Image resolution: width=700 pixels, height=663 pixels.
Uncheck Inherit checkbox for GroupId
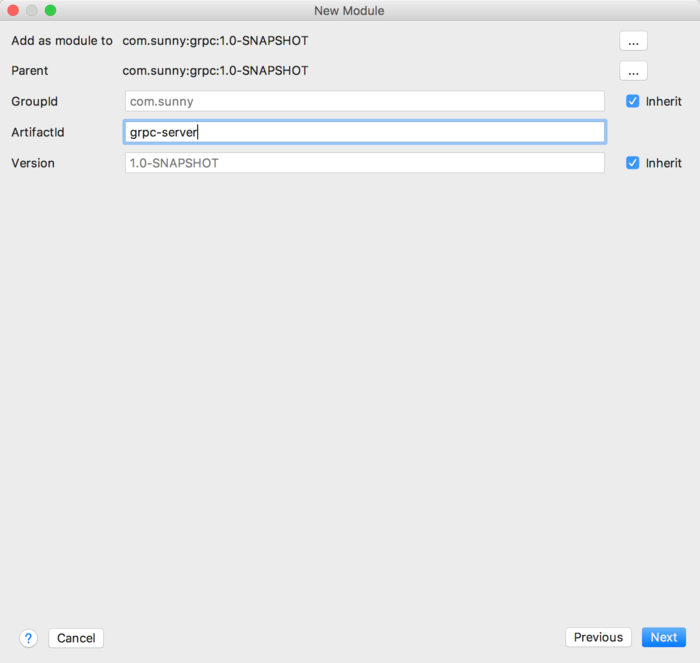tap(632, 101)
